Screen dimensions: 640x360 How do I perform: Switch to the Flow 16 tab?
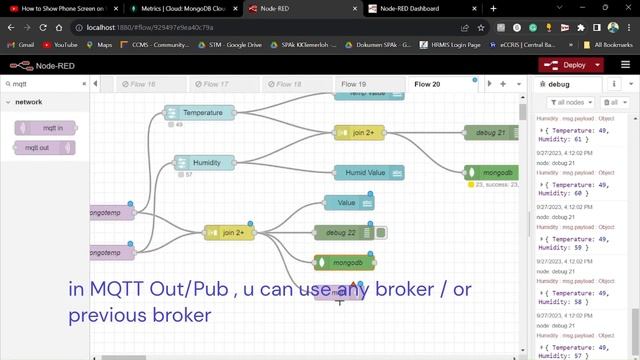pos(151,84)
